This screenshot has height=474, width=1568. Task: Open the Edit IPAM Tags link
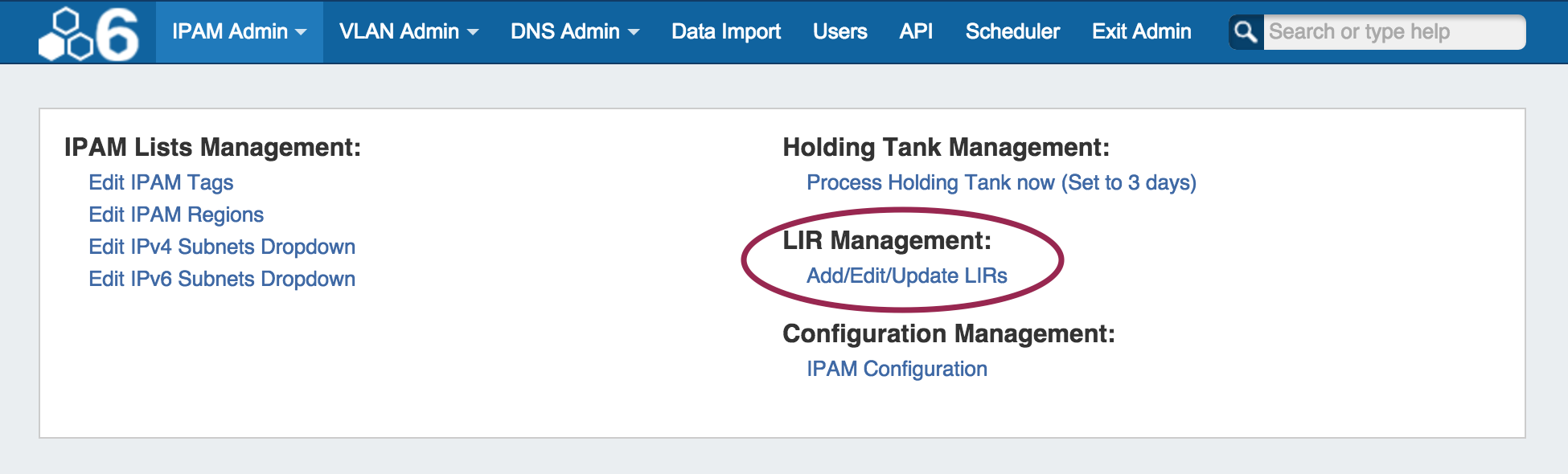point(161,182)
